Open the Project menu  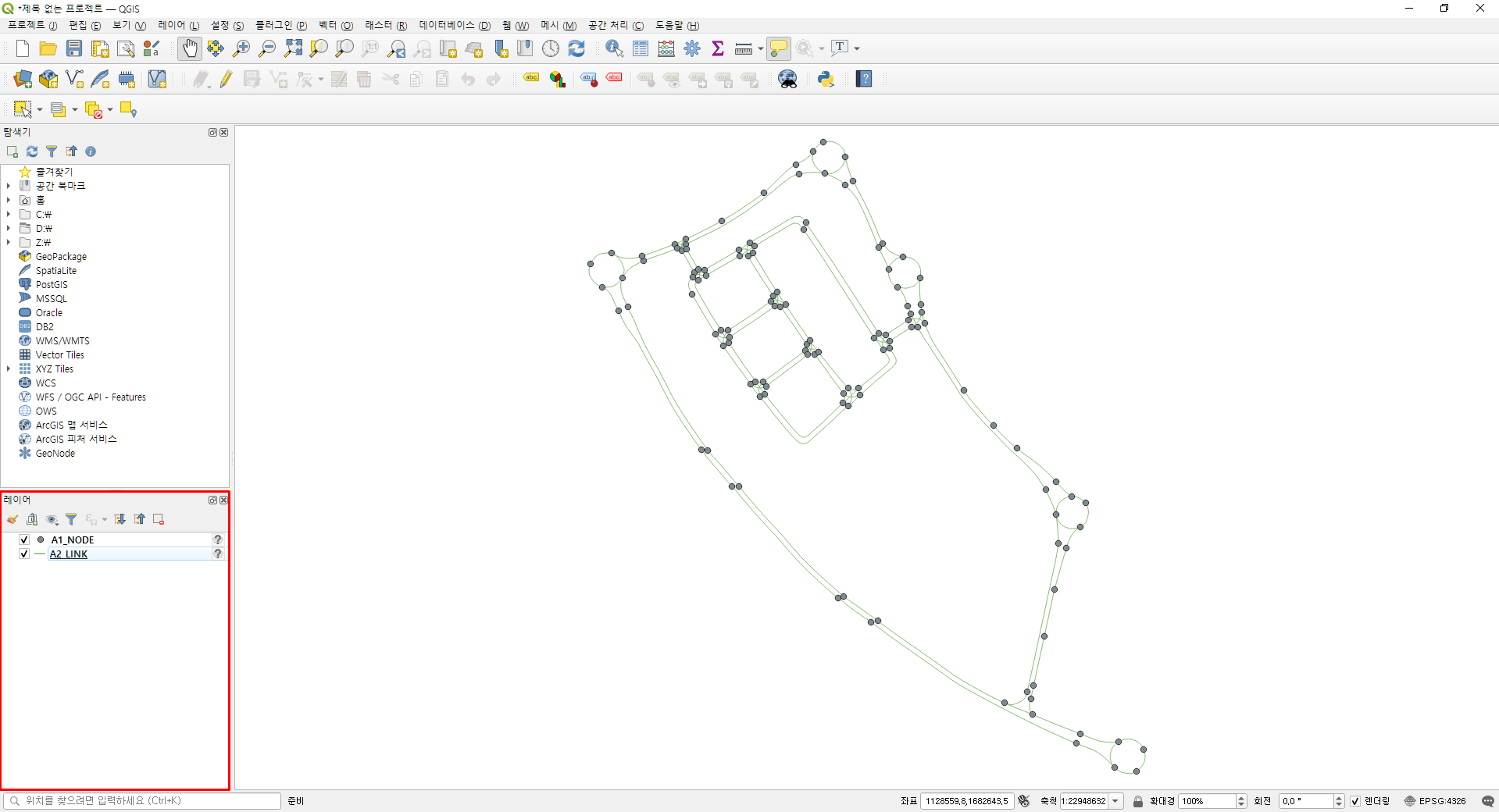click(32, 26)
